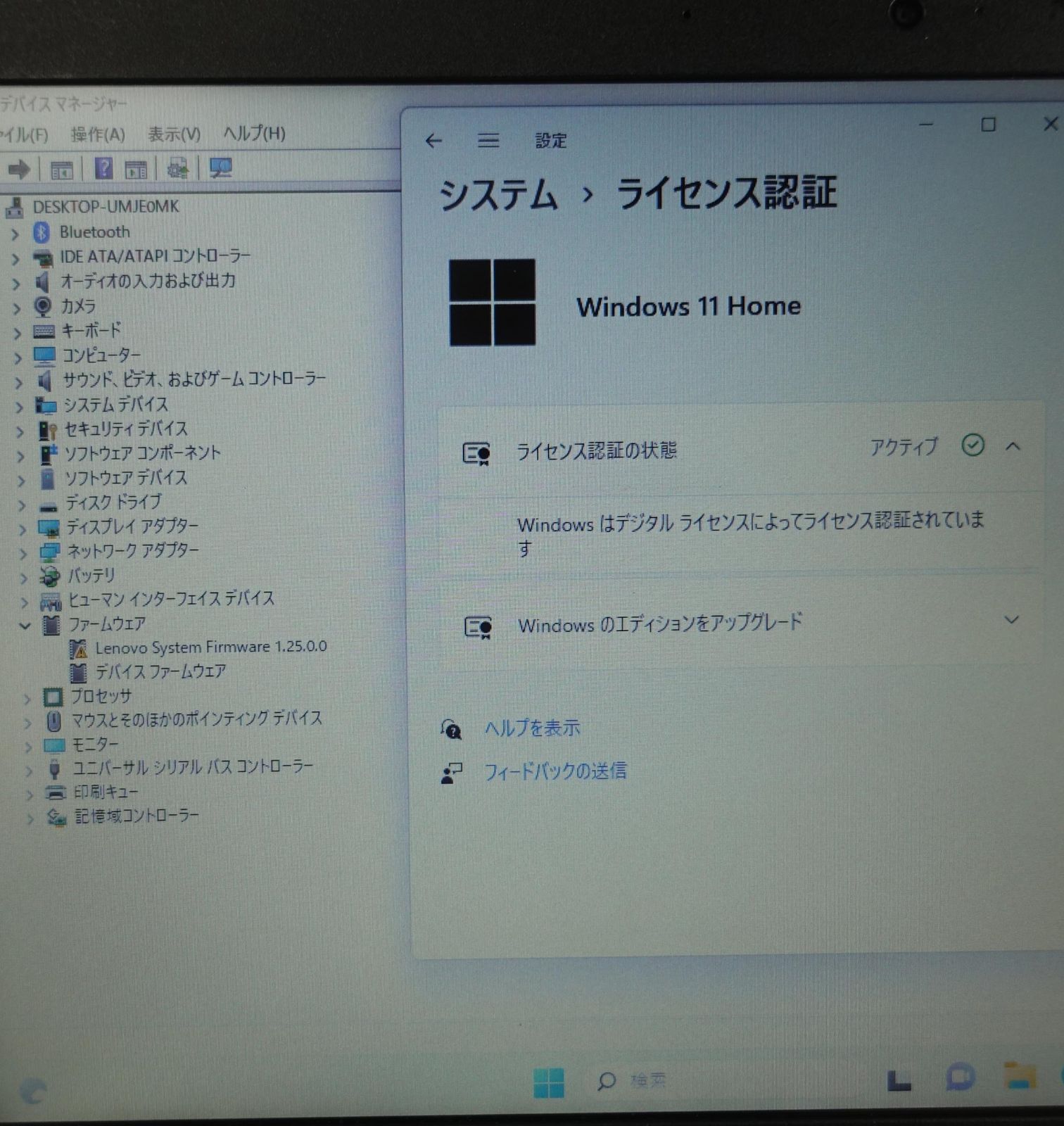Click the ネットワーク アダプター icon
This screenshot has width=1064, height=1126.
[50, 552]
